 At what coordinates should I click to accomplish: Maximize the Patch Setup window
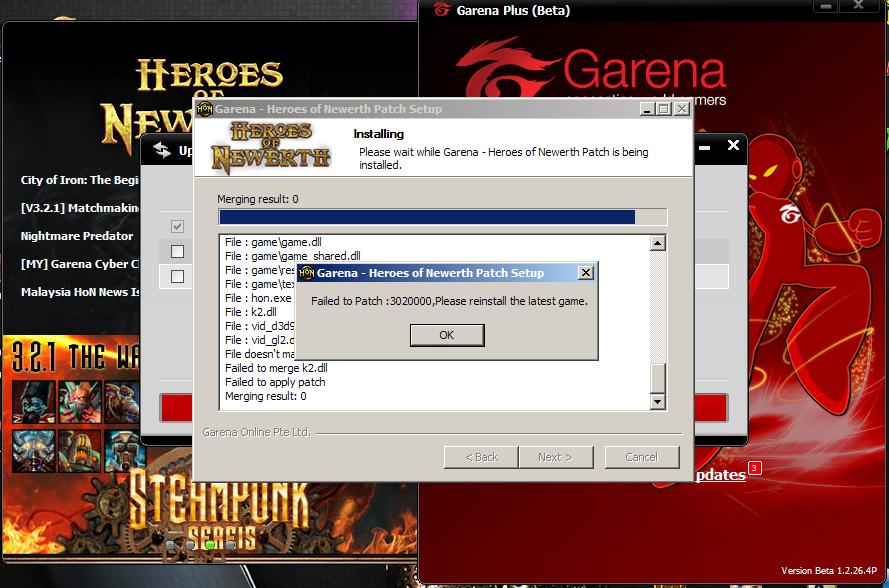pyautogui.click(x=664, y=109)
